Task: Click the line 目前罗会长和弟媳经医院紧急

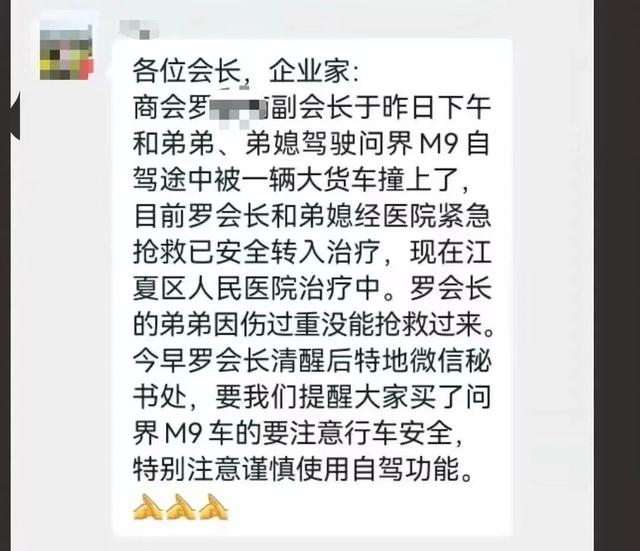Action: [x=312, y=216]
